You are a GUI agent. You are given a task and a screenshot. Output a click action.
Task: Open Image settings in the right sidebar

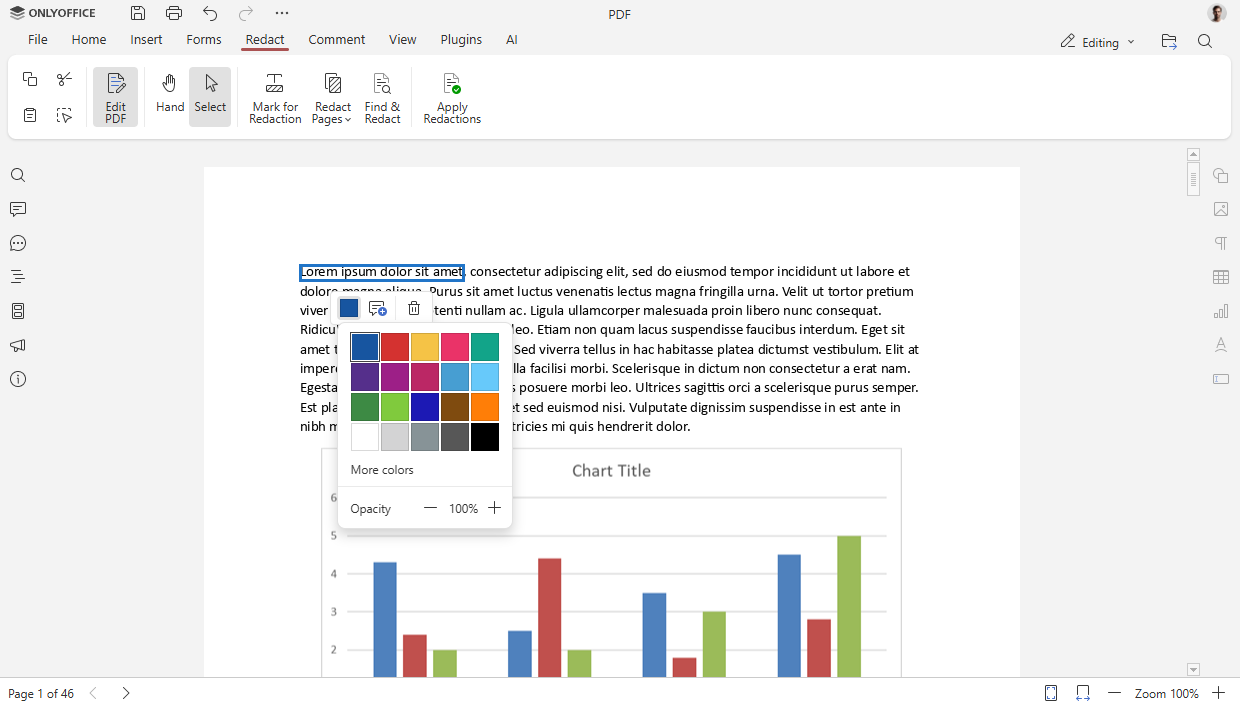pyautogui.click(x=1221, y=209)
